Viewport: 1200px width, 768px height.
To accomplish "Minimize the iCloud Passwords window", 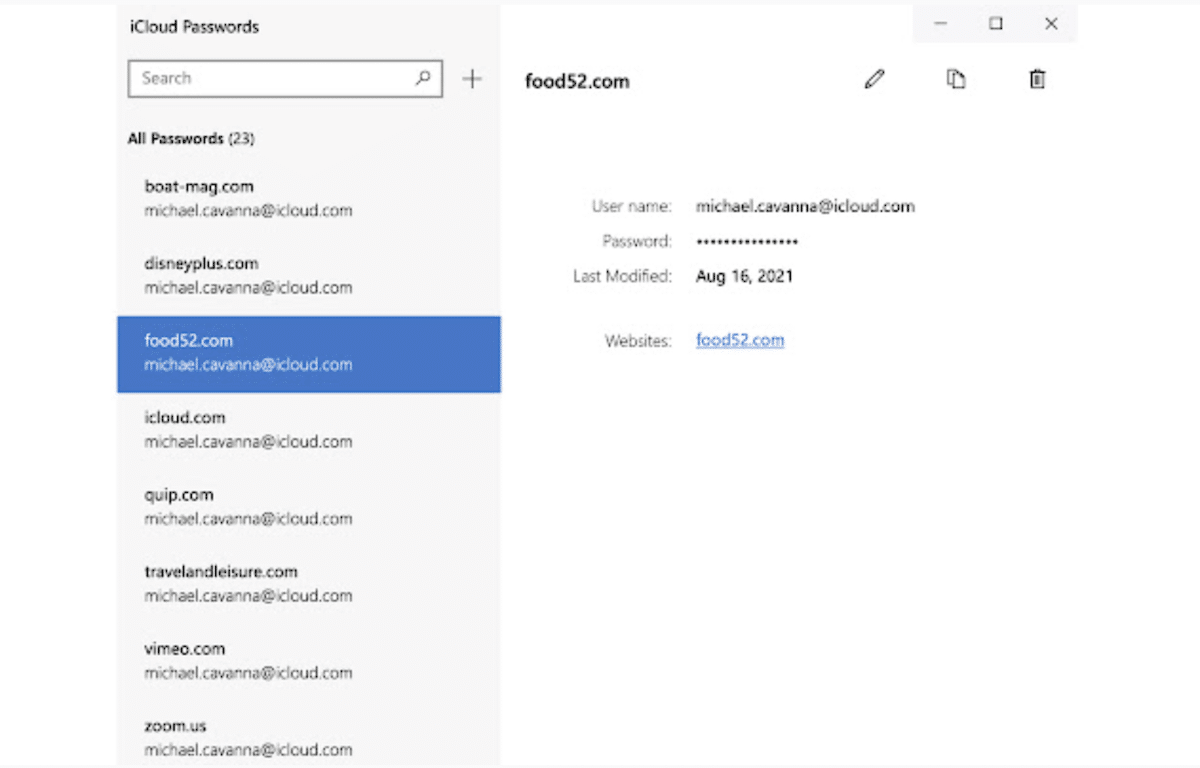I will [x=940, y=24].
